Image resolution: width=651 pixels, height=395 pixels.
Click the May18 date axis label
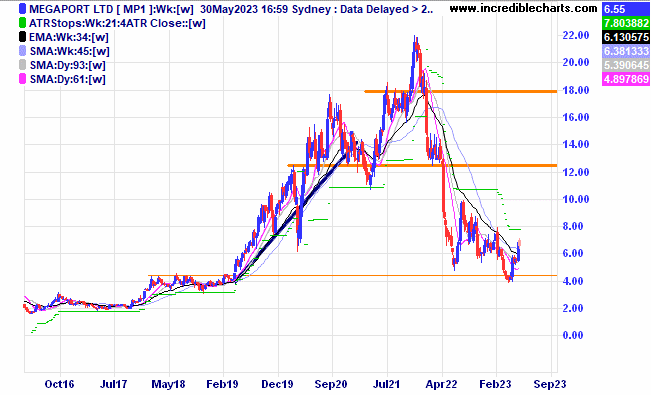(x=168, y=384)
